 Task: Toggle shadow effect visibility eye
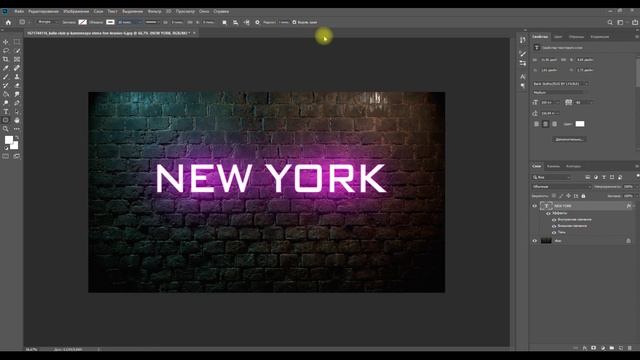point(554,232)
